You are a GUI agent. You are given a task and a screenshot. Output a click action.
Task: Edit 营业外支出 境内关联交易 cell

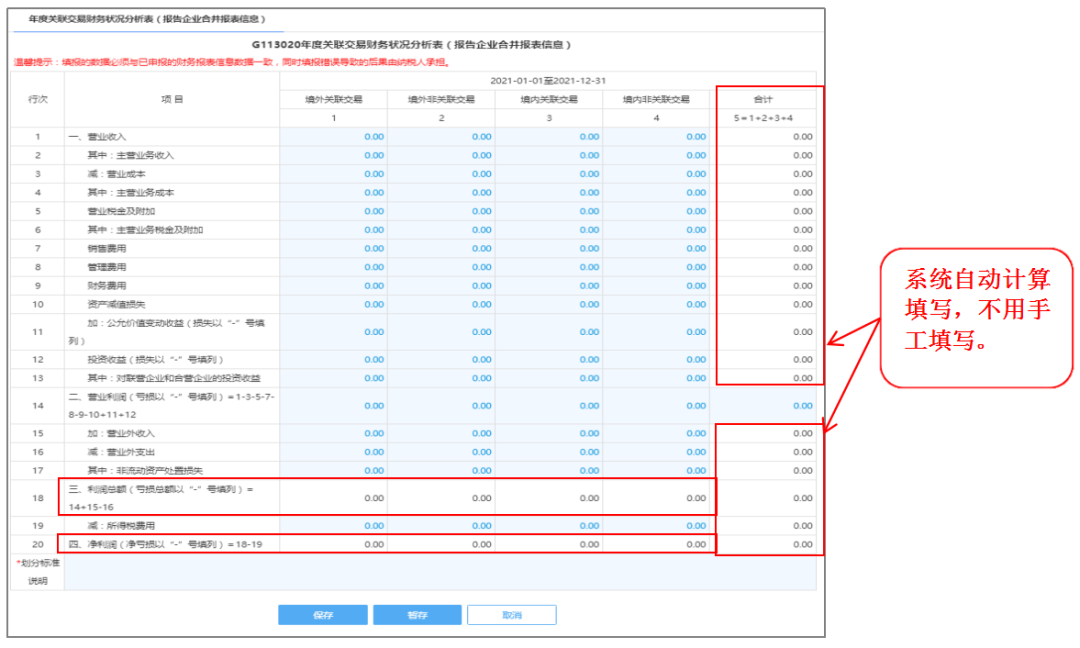548,452
